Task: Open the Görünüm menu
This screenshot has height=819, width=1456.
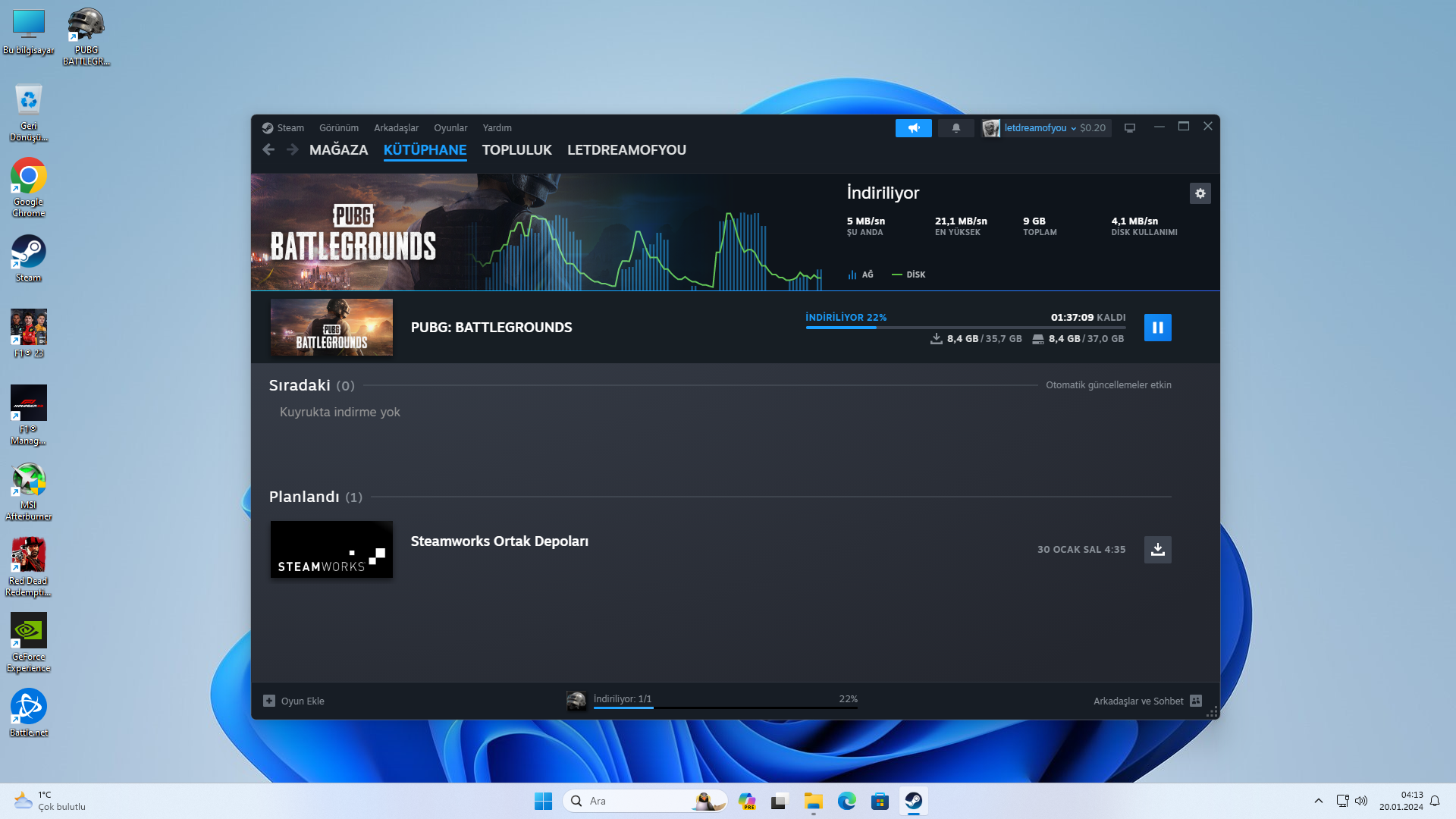Action: point(338,128)
